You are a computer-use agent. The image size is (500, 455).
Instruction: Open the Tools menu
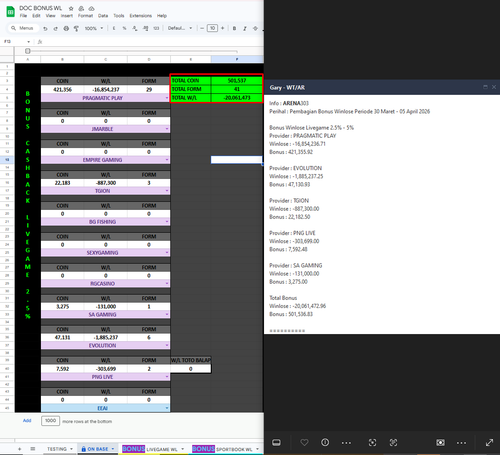[119, 16]
